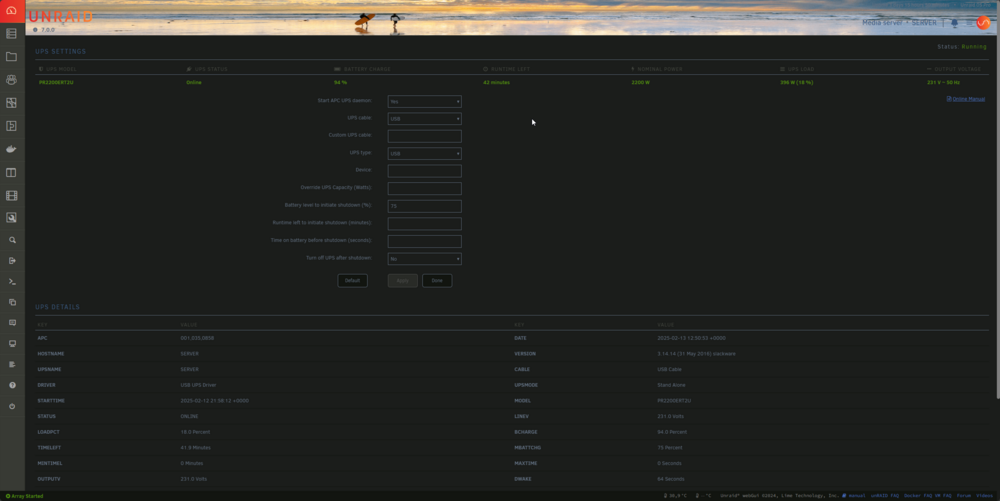Open the manual link in footer

coord(854,495)
